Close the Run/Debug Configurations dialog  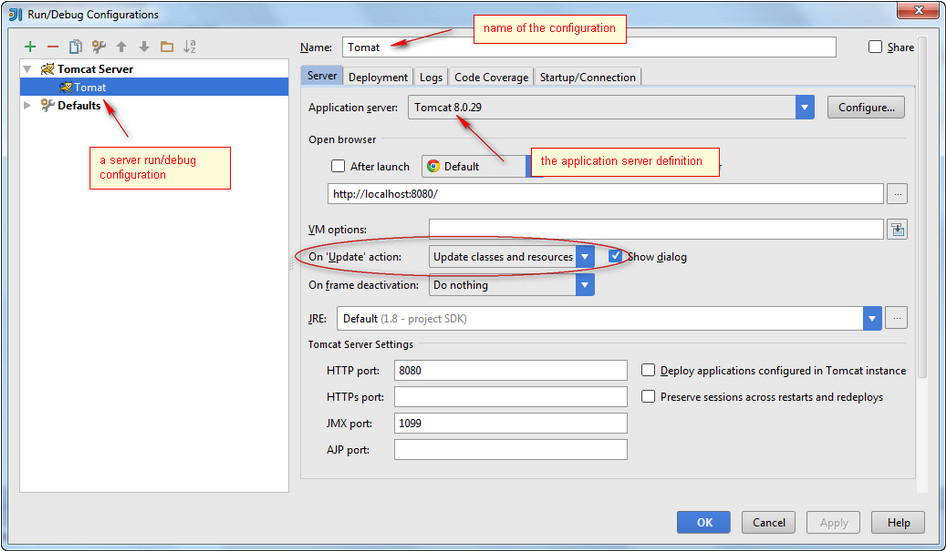click(918, 10)
